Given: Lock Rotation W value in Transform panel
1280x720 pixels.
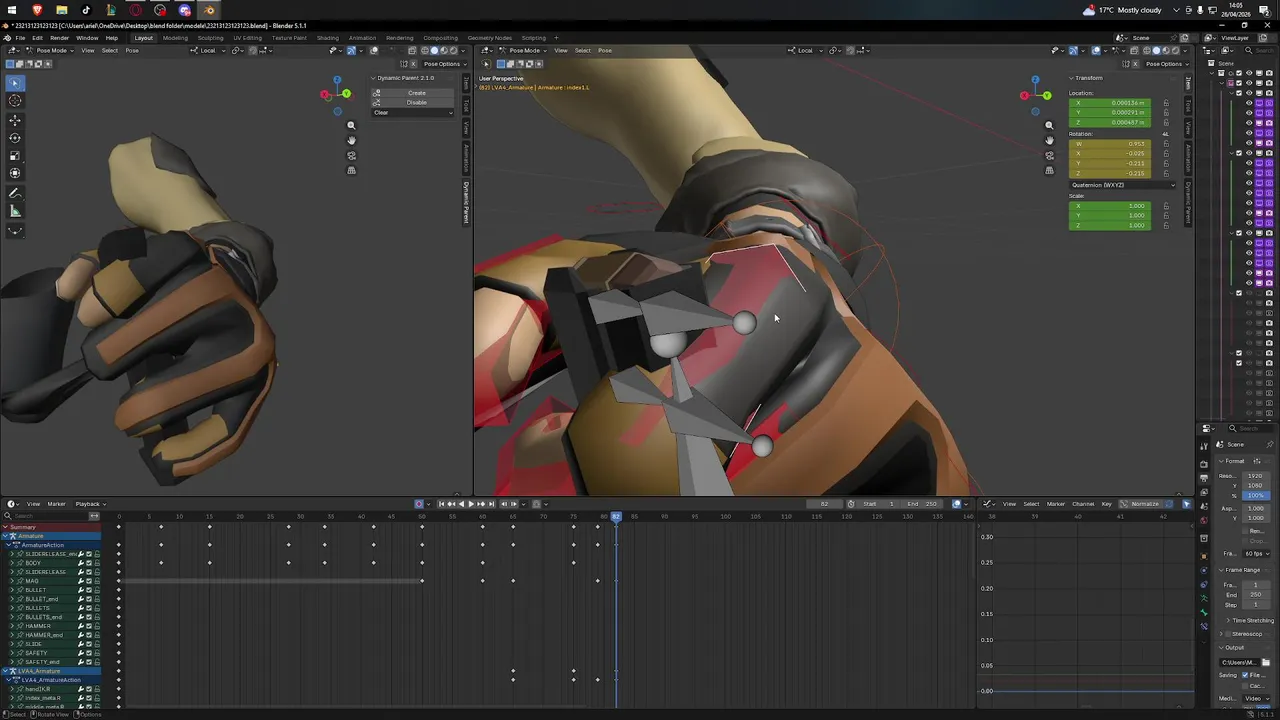Looking at the screenshot, I should (x=1165, y=144).
